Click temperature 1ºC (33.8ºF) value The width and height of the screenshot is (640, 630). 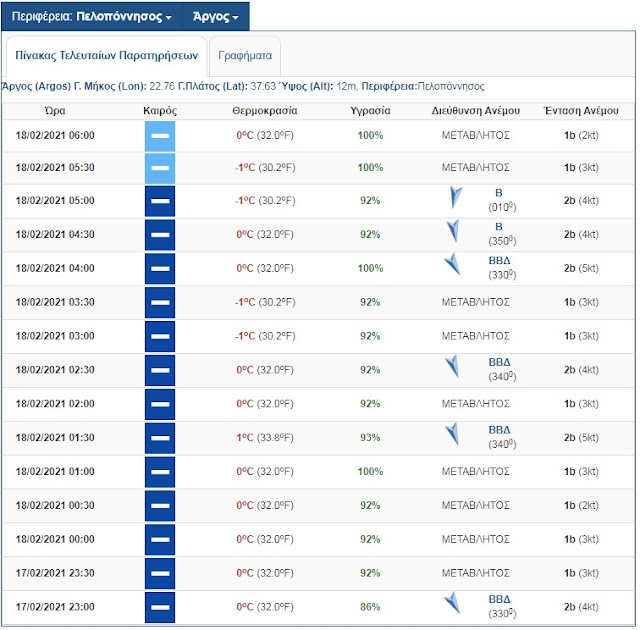pyautogui.click(x=265, y=438)
